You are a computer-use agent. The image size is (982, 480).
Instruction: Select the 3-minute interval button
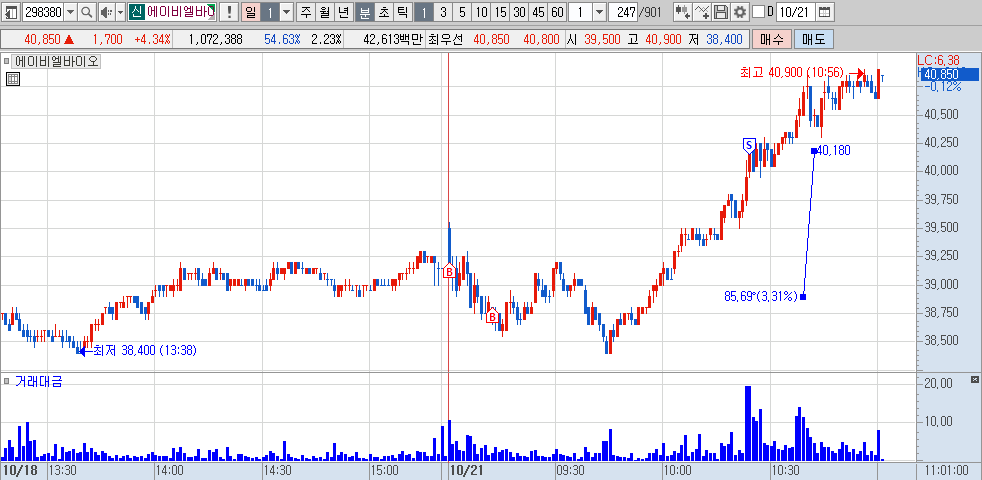click(443, 12)
